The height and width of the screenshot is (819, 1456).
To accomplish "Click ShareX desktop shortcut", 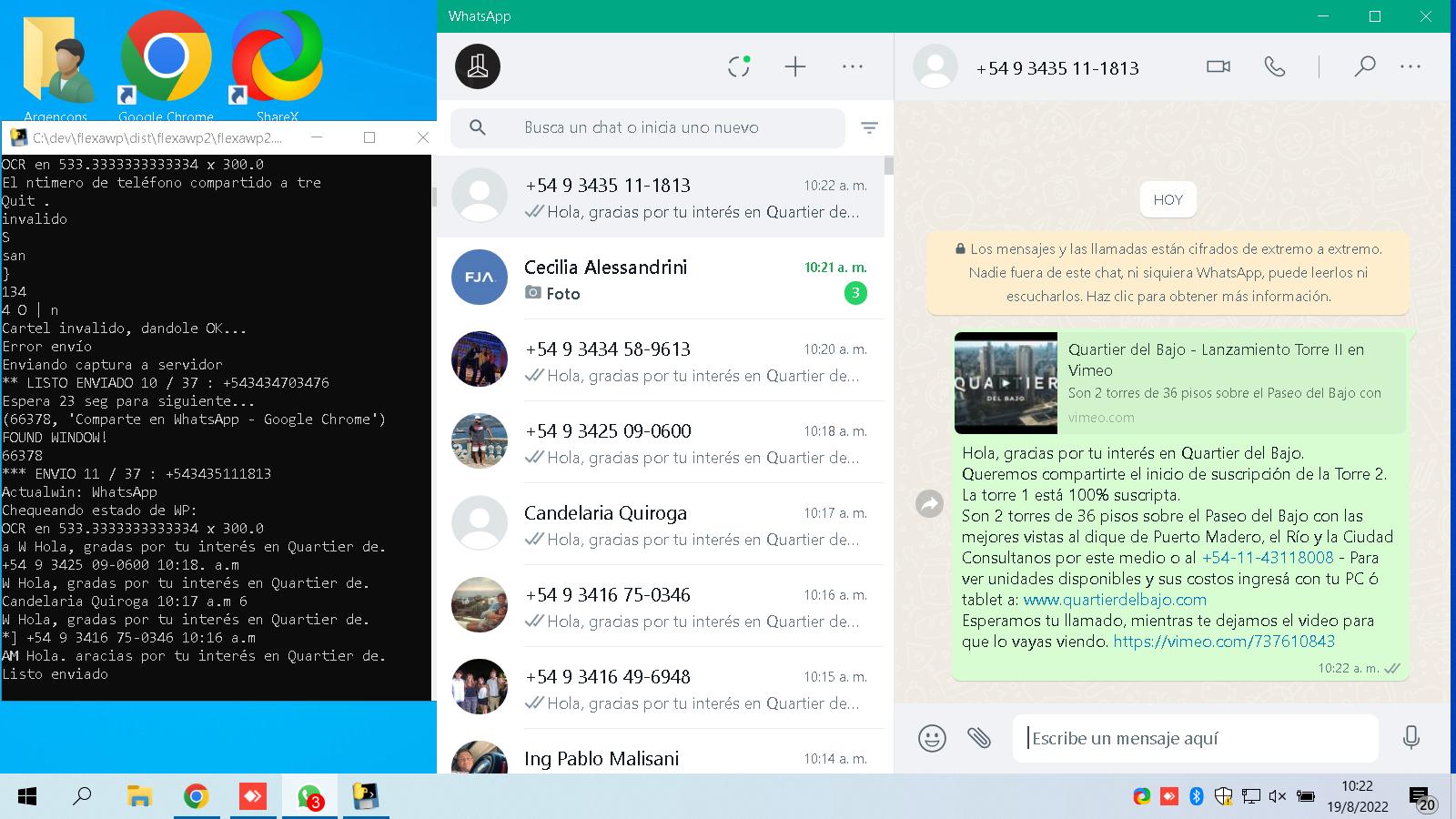I will [278, 66].
